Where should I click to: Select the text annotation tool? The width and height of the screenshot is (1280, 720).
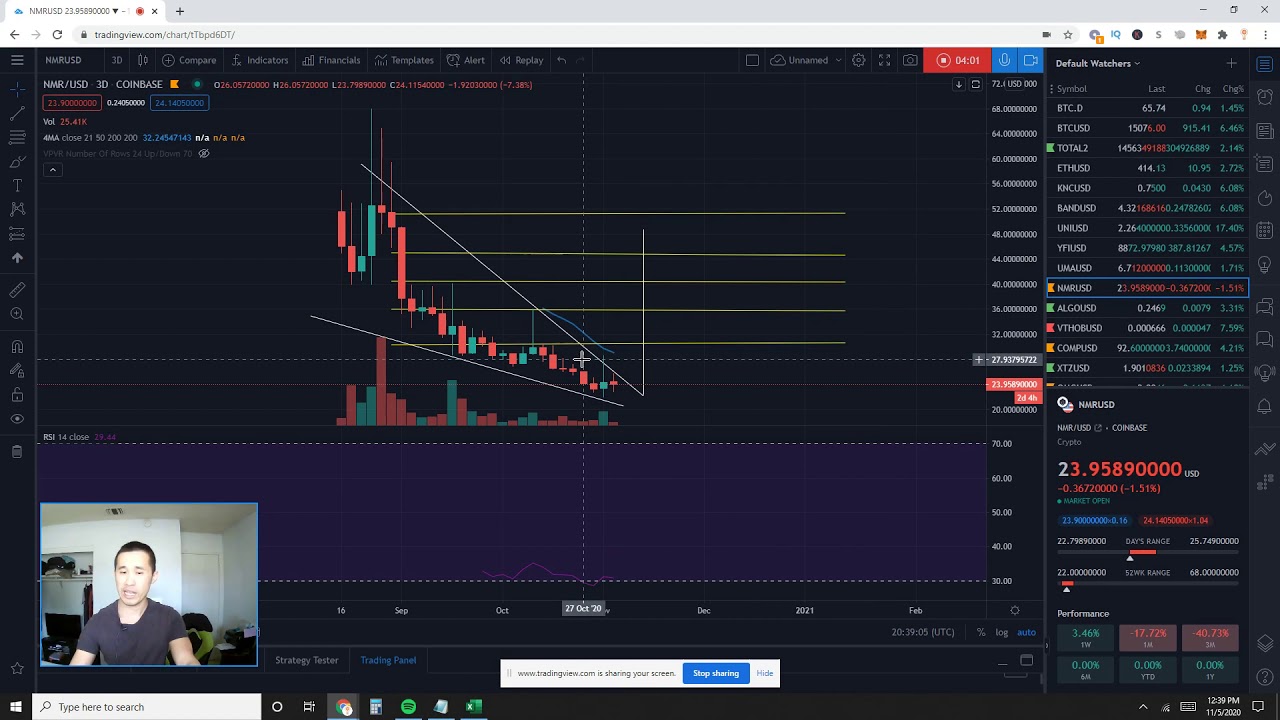point(17,185)
